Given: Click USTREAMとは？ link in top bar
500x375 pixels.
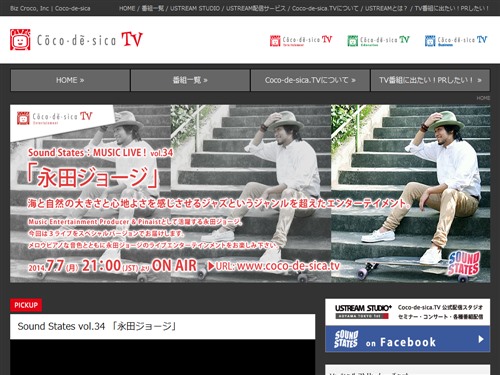Looking at the screenshot, I should tap(386, 8).
